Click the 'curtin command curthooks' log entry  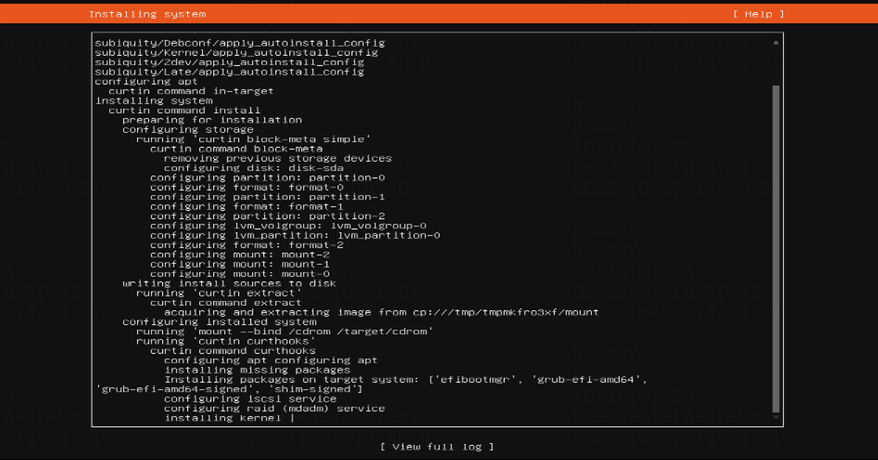[x=233, y=351]
